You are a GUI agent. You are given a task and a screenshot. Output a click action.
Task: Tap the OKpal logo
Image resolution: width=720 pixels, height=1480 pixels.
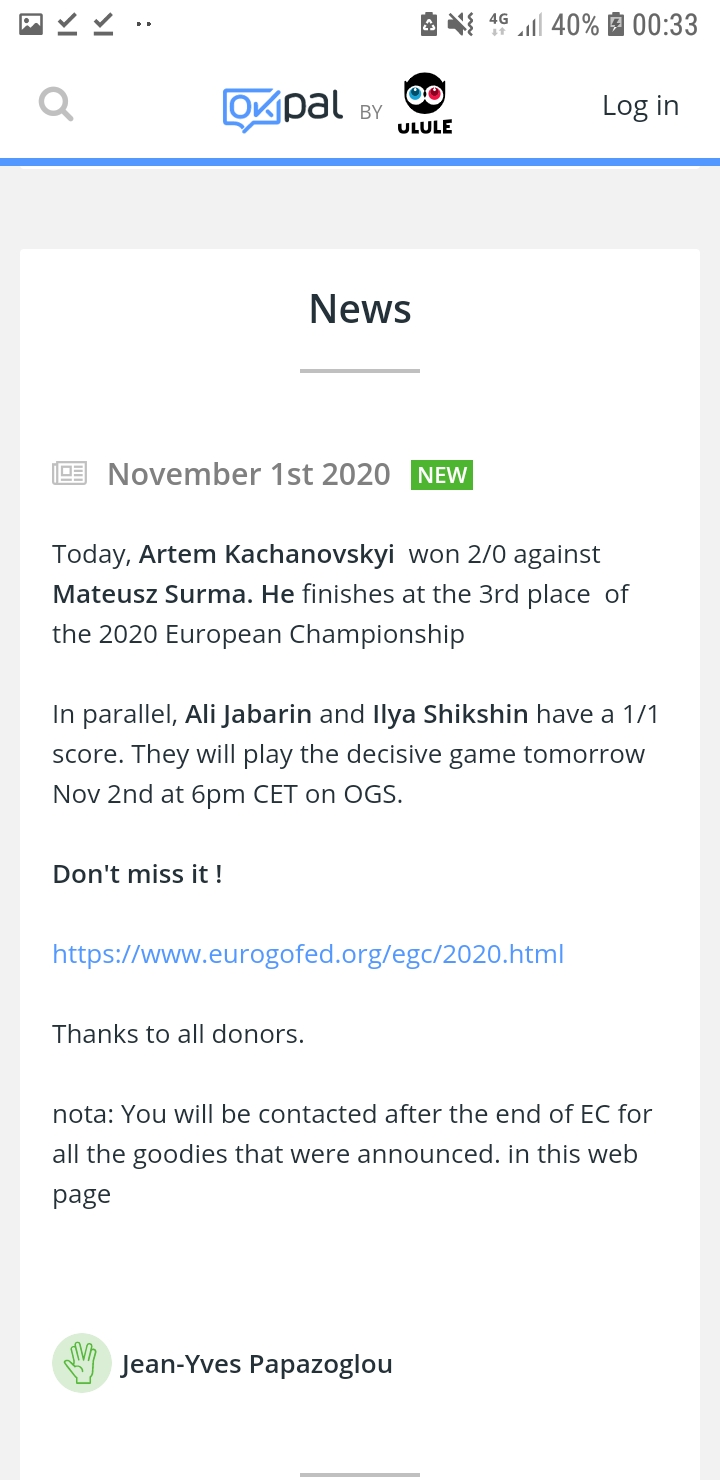(x=283, y=107)
